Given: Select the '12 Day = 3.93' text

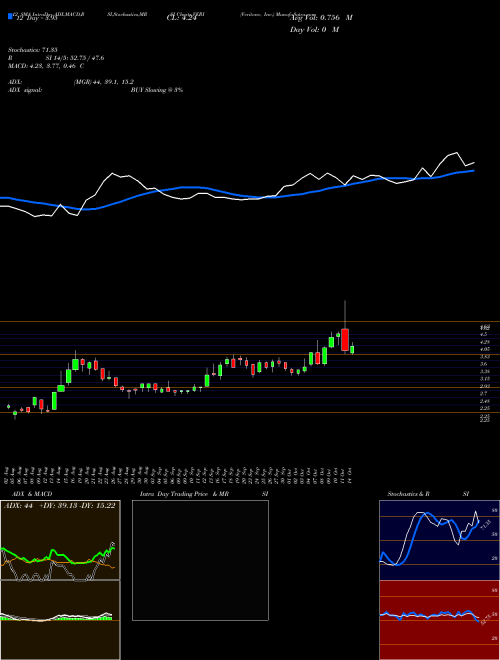Looking at the screenshot, I should (36, 19).
